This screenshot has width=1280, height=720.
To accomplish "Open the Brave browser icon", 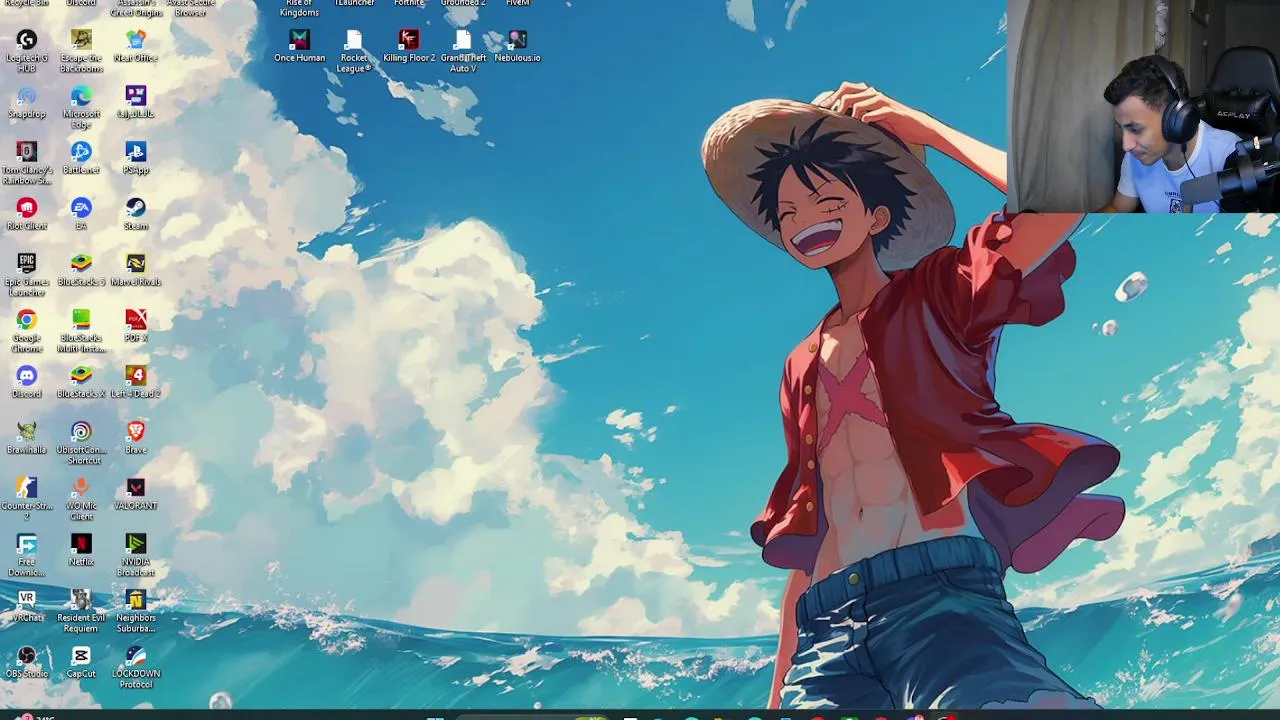I will 136,432.
